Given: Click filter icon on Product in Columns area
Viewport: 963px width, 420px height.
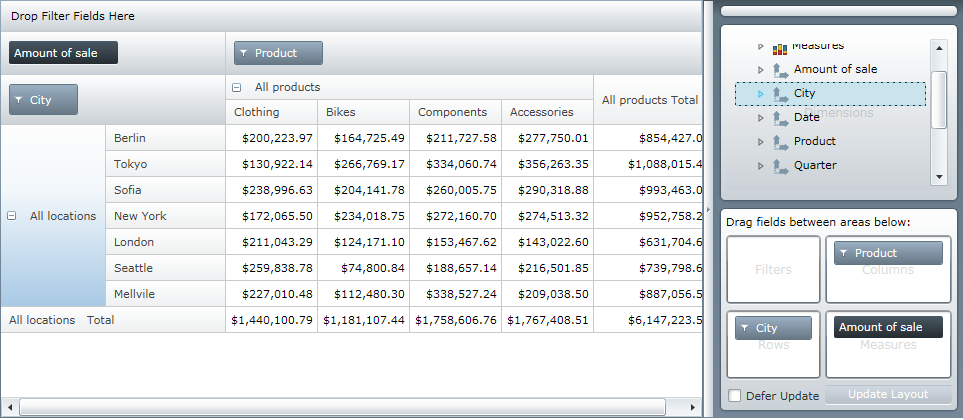Looking at the screenshot, I should pos(843,254).
